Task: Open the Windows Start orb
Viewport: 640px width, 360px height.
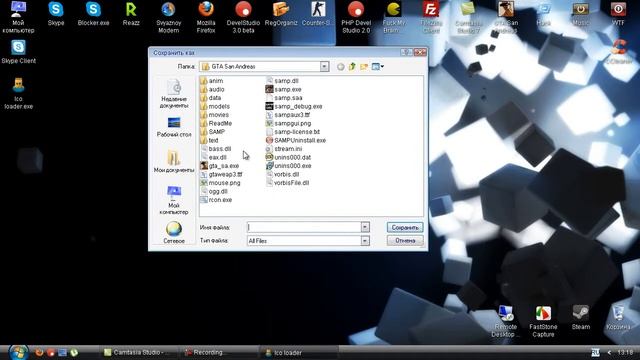Action: coord(18,352)
